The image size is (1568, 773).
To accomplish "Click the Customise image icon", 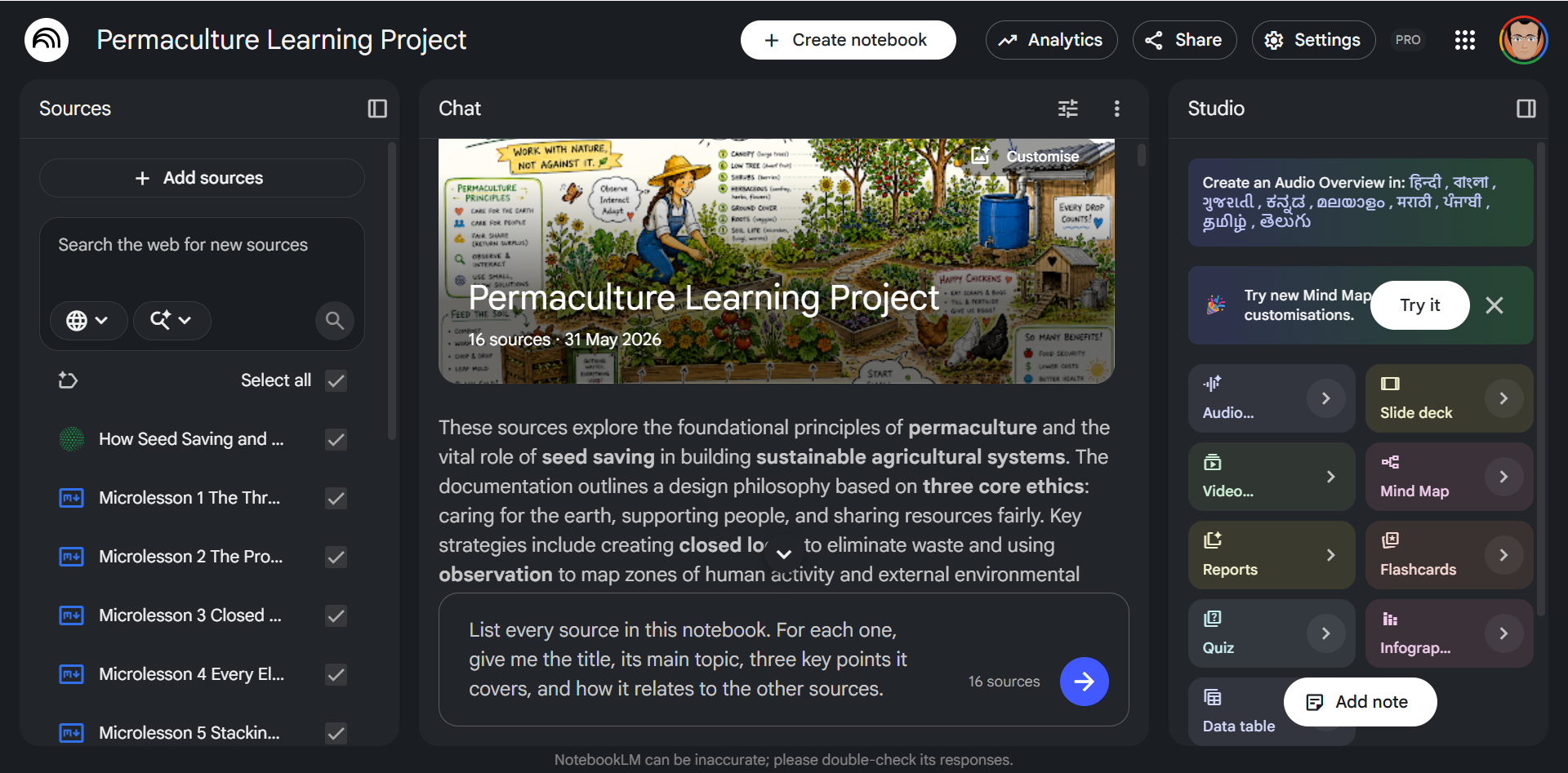I will click(x=980, y=156).
